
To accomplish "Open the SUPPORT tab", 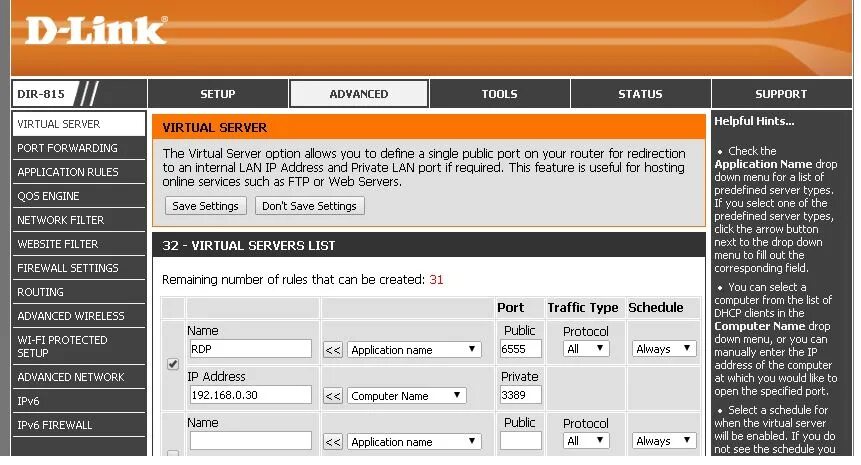I will 781,94.
